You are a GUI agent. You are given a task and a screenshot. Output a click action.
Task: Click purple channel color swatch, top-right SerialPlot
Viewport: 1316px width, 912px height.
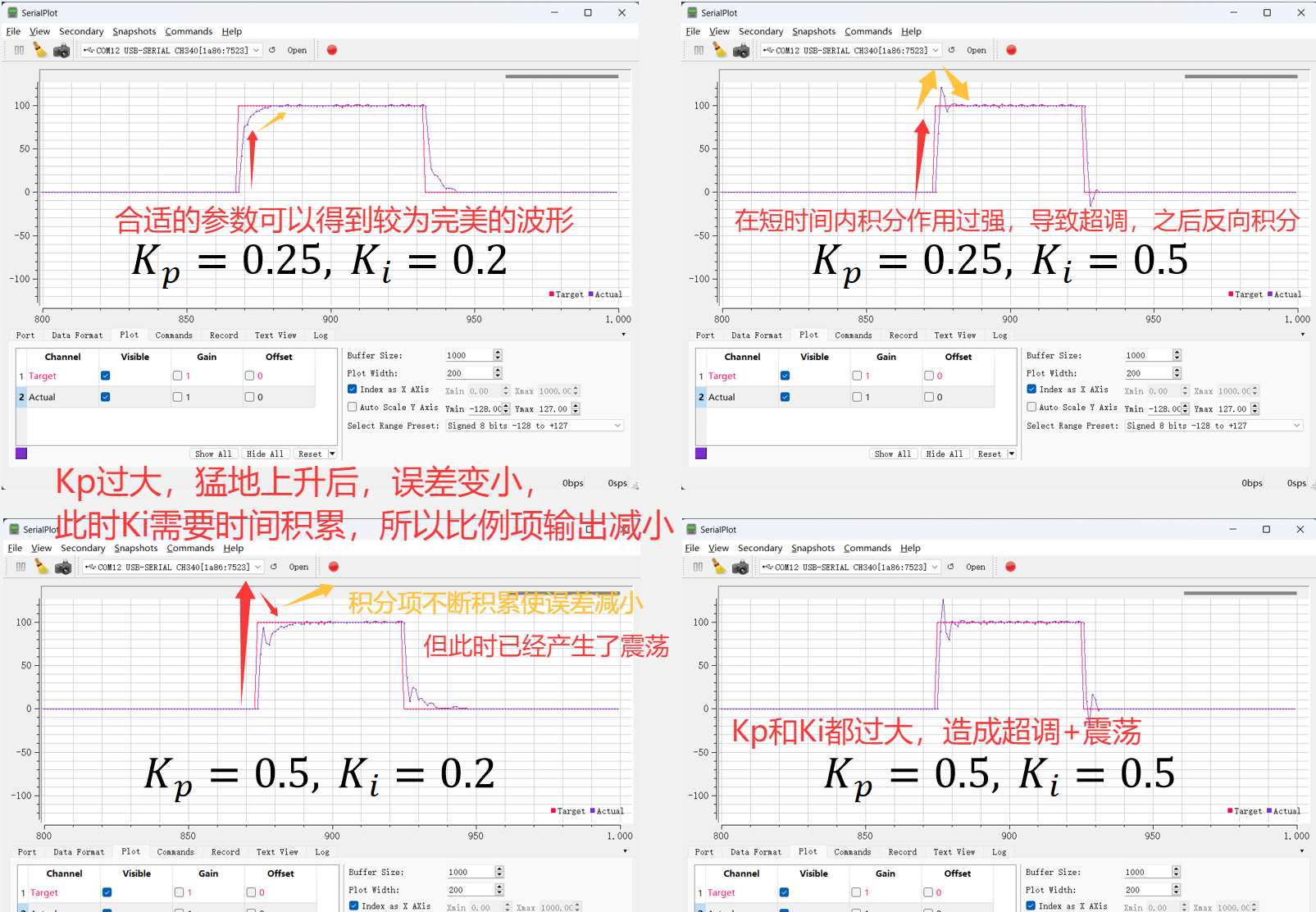[x=701, y=454]
